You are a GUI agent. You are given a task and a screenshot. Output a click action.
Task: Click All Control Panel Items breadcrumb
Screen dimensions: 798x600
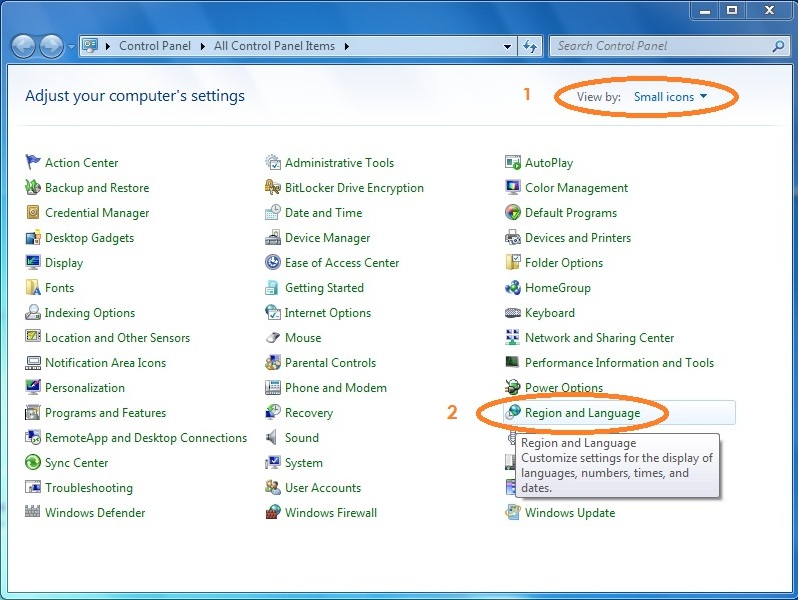pyautogui.click(x=274, y=46)
